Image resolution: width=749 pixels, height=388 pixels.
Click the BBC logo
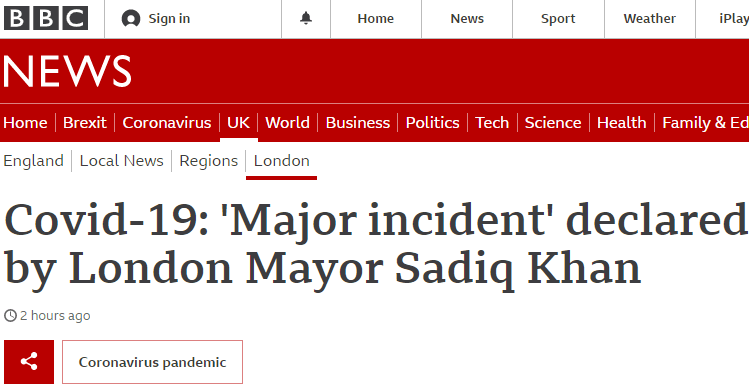point(46,18)
